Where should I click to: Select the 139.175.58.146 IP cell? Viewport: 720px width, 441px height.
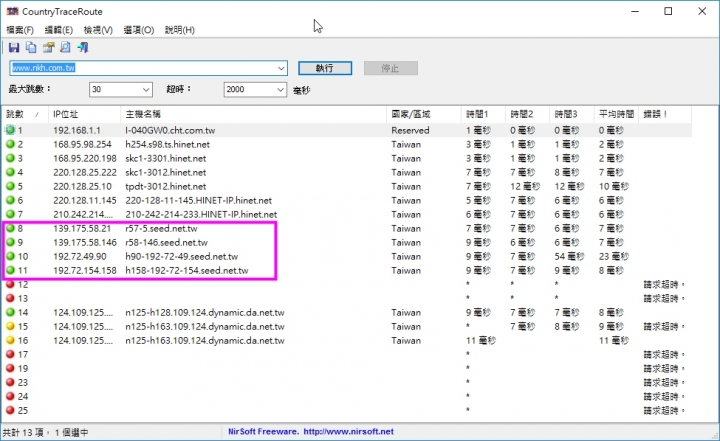(x=85, y=242)
